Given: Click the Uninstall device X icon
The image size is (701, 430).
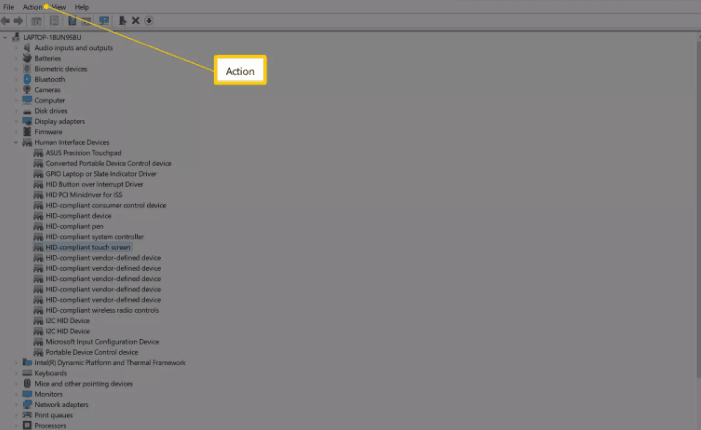Looking at the screenshot, I should point(135,20).
